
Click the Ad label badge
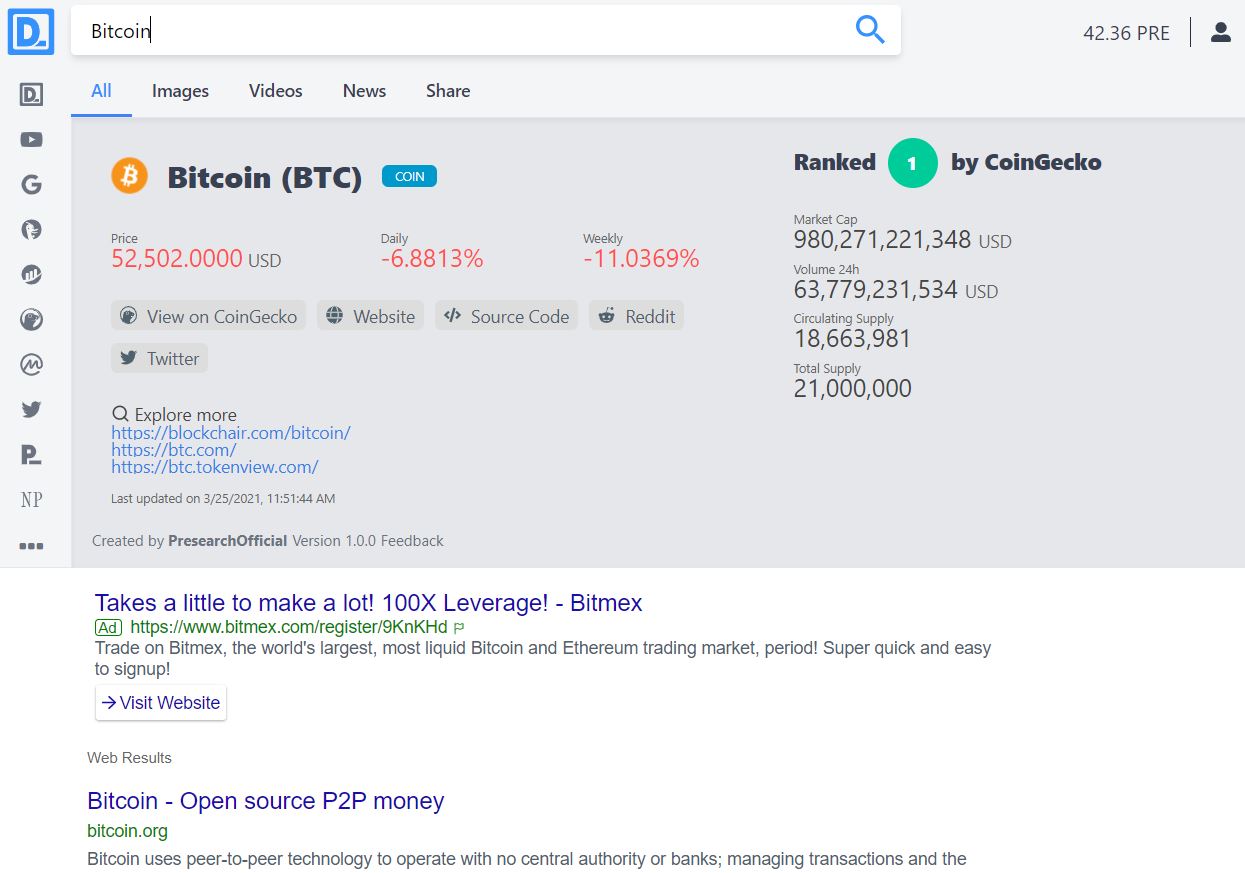108,628
